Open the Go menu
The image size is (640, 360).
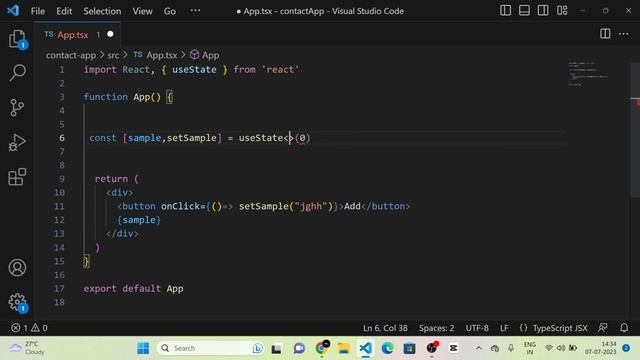click(170, 11)
